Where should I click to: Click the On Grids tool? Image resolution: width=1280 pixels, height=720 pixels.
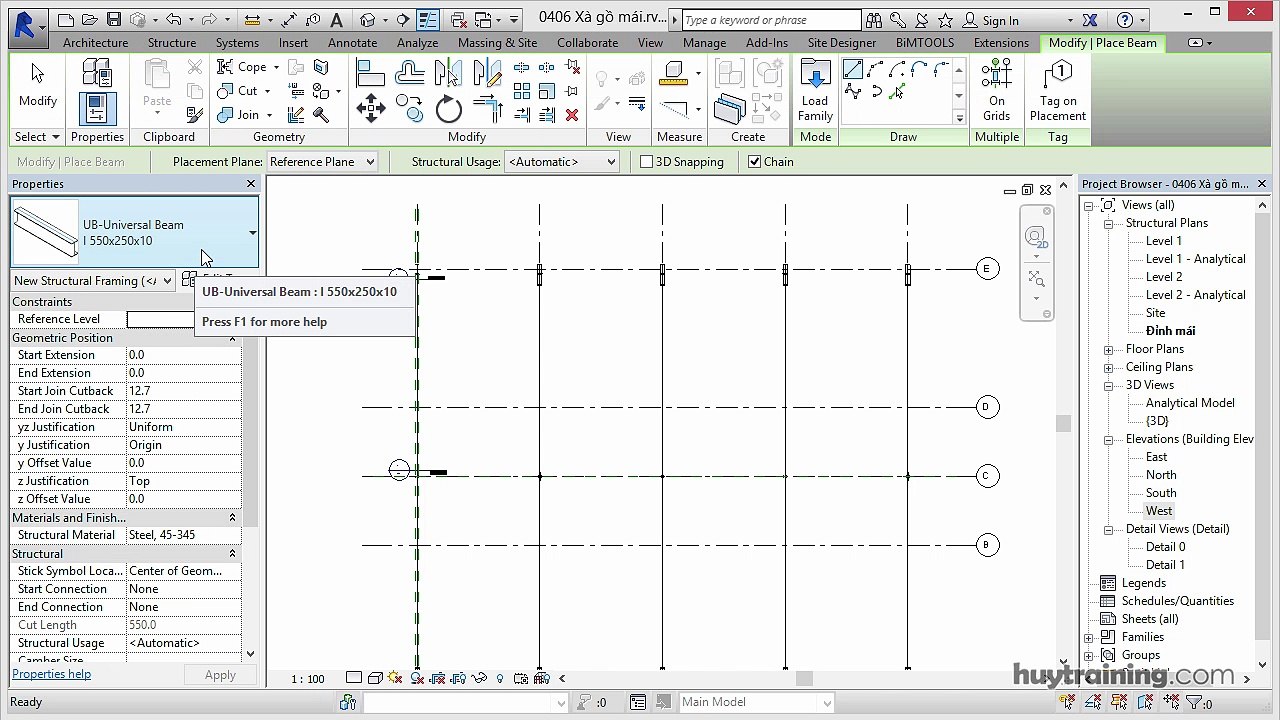tap(996, 91)
